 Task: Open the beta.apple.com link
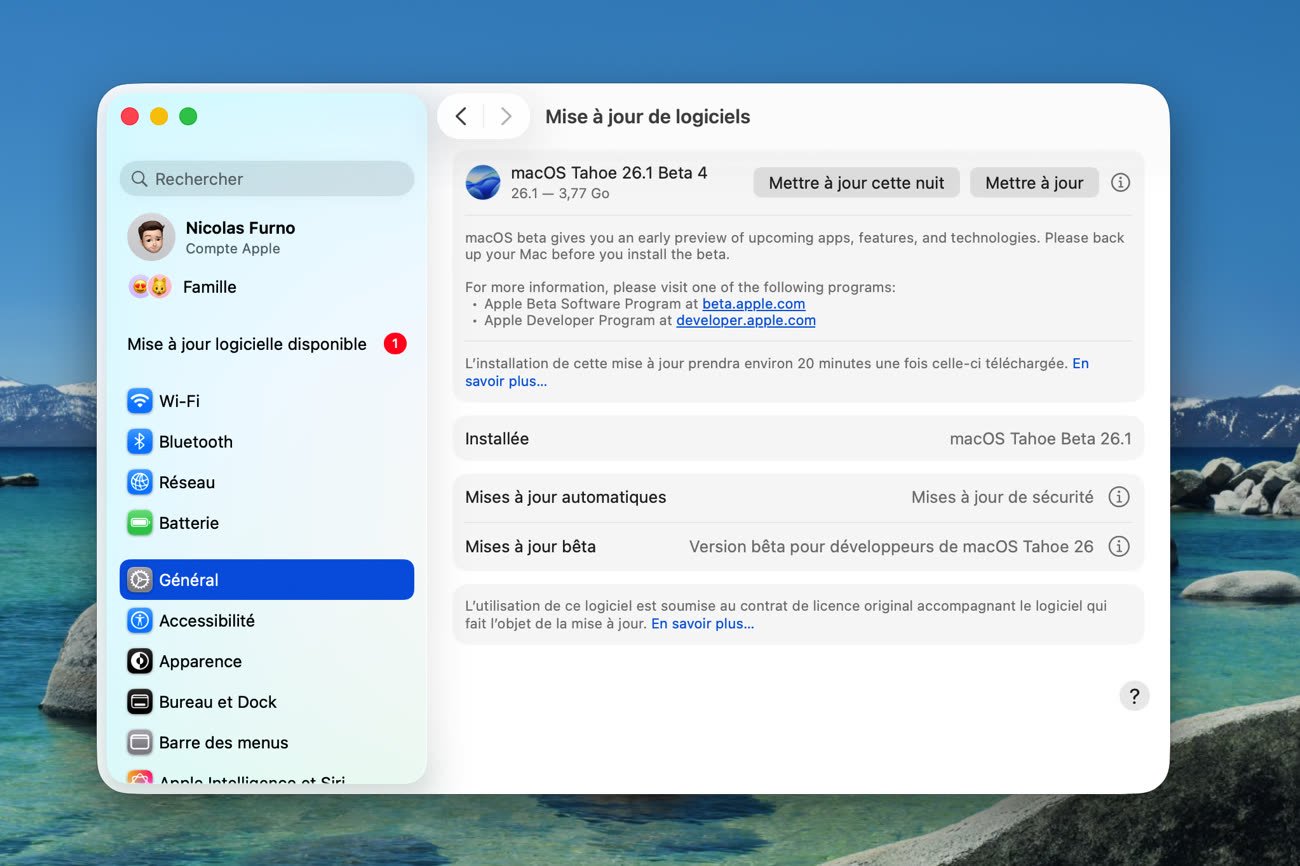click(x=753, y=304)
